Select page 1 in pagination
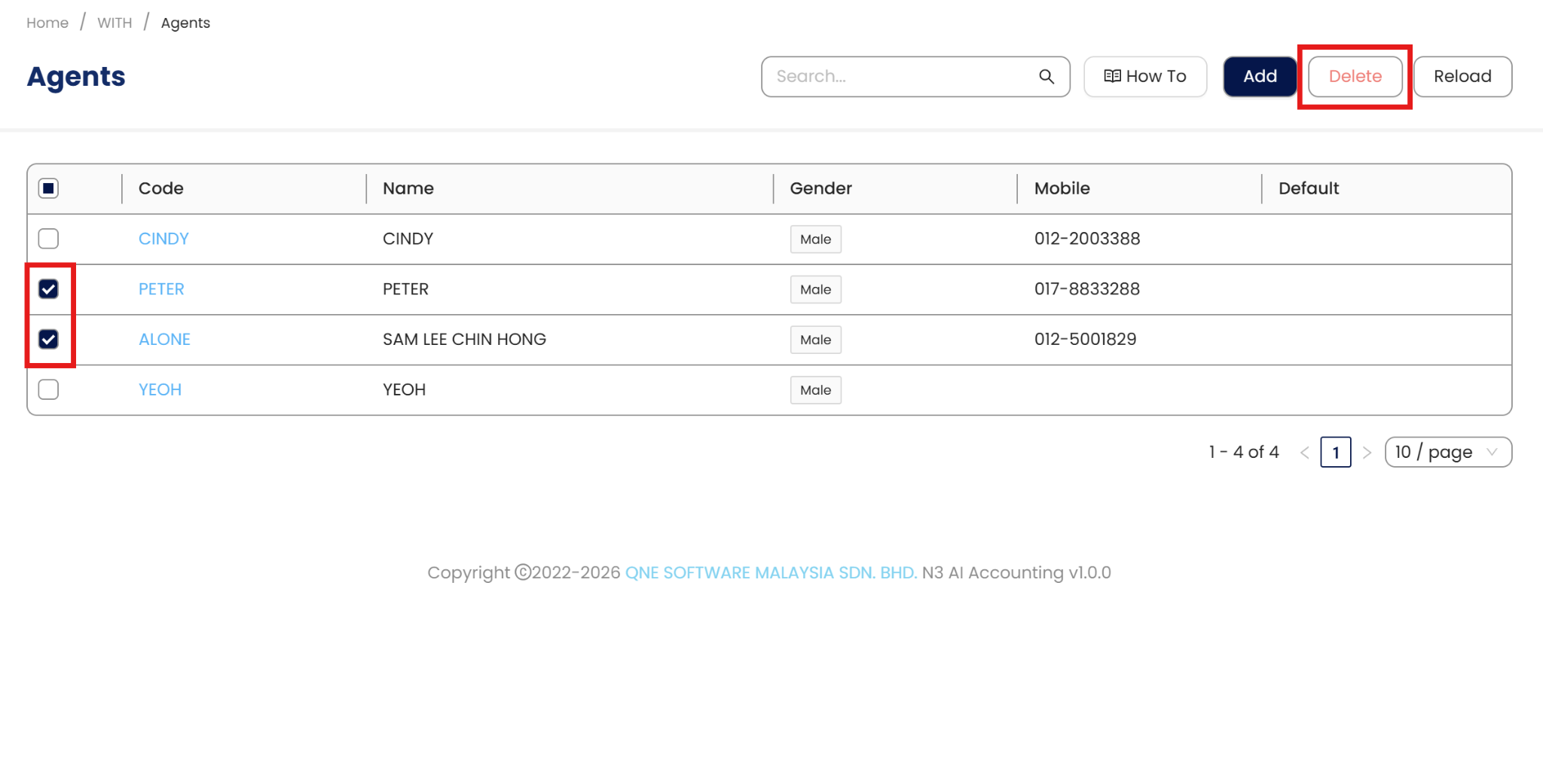 tap(1336, 453)
